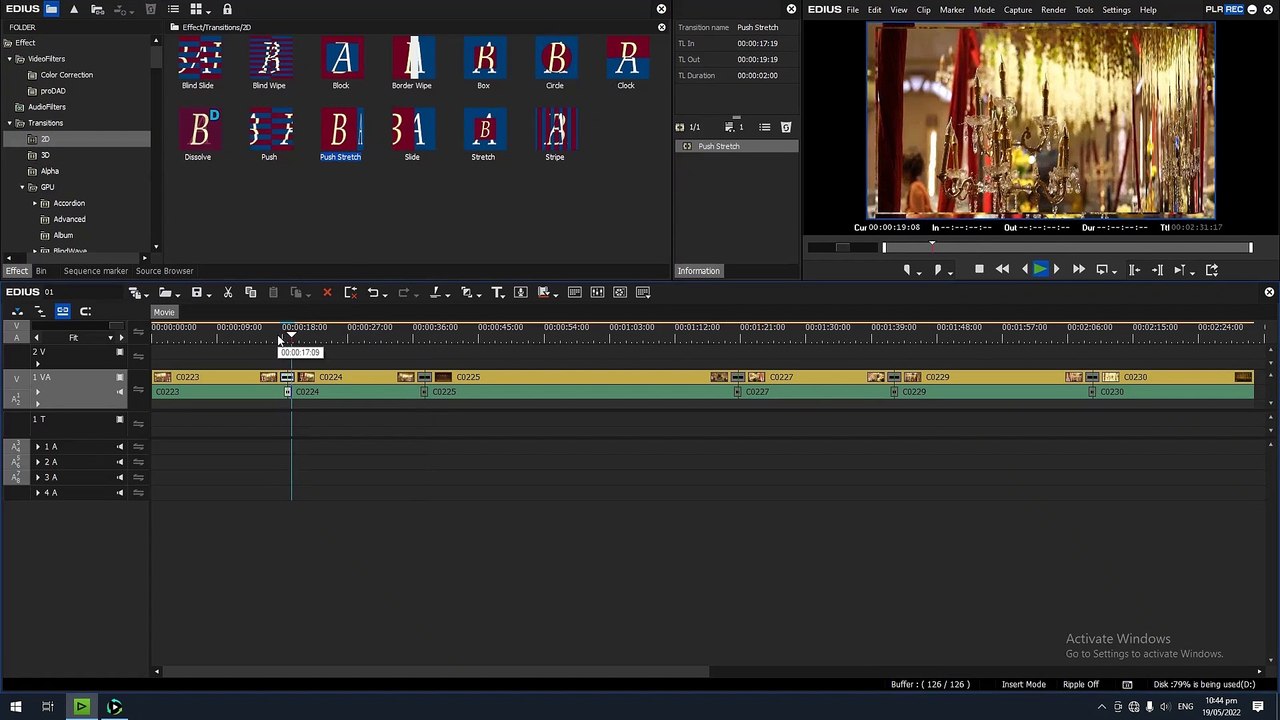Click the red Delete X icon
This screenshot has width=1280, height=720.
(327, 292)
